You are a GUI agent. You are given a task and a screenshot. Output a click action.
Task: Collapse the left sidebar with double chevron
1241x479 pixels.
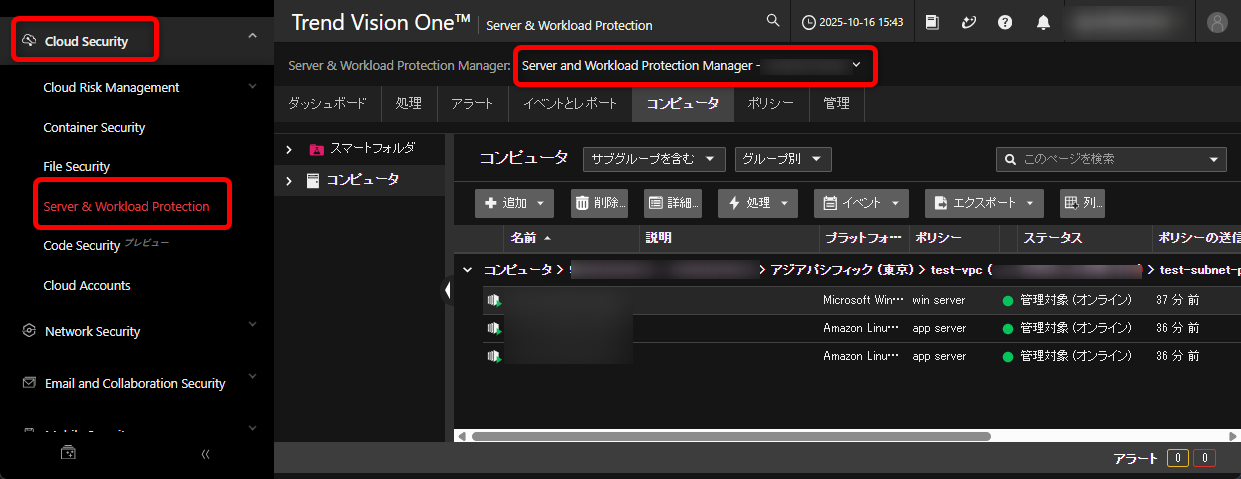[205, 453]
